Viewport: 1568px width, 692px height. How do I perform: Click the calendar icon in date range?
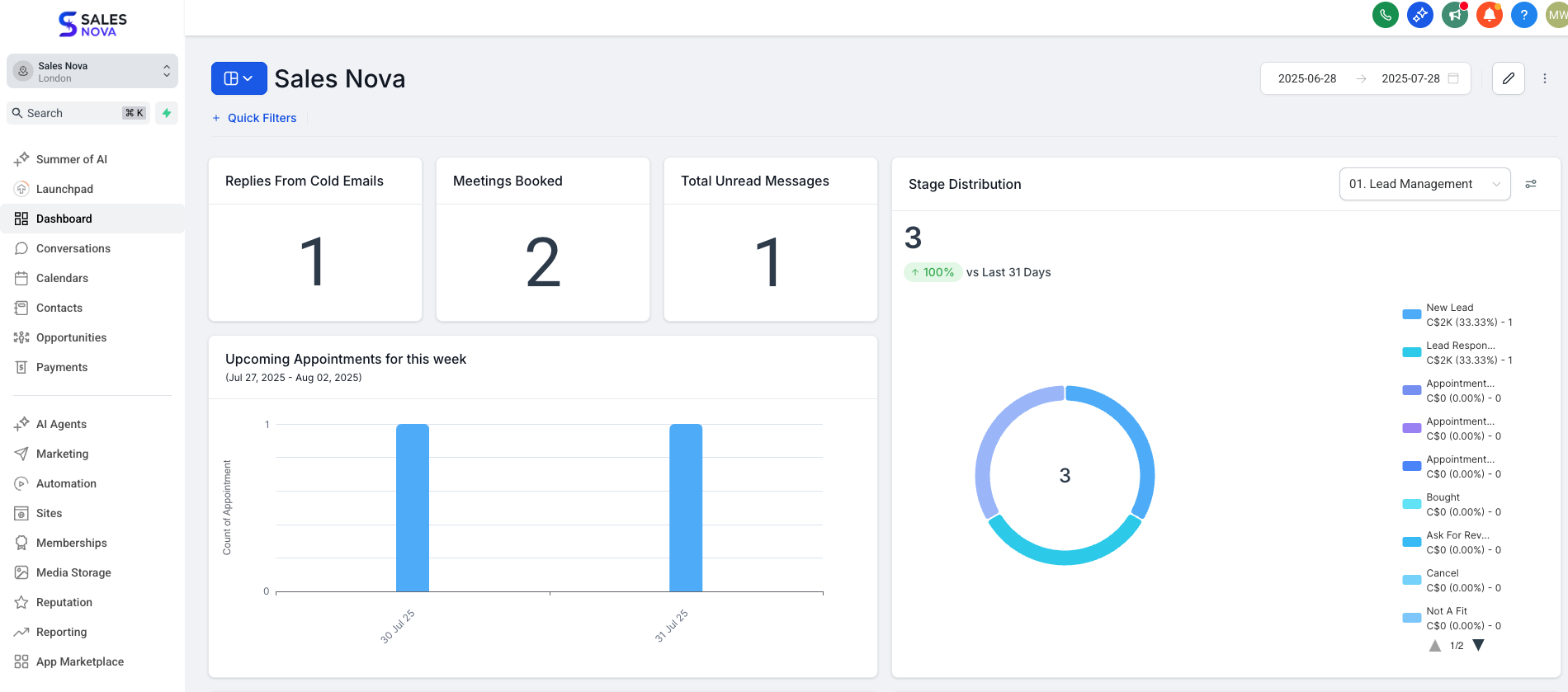point(1453,78)
